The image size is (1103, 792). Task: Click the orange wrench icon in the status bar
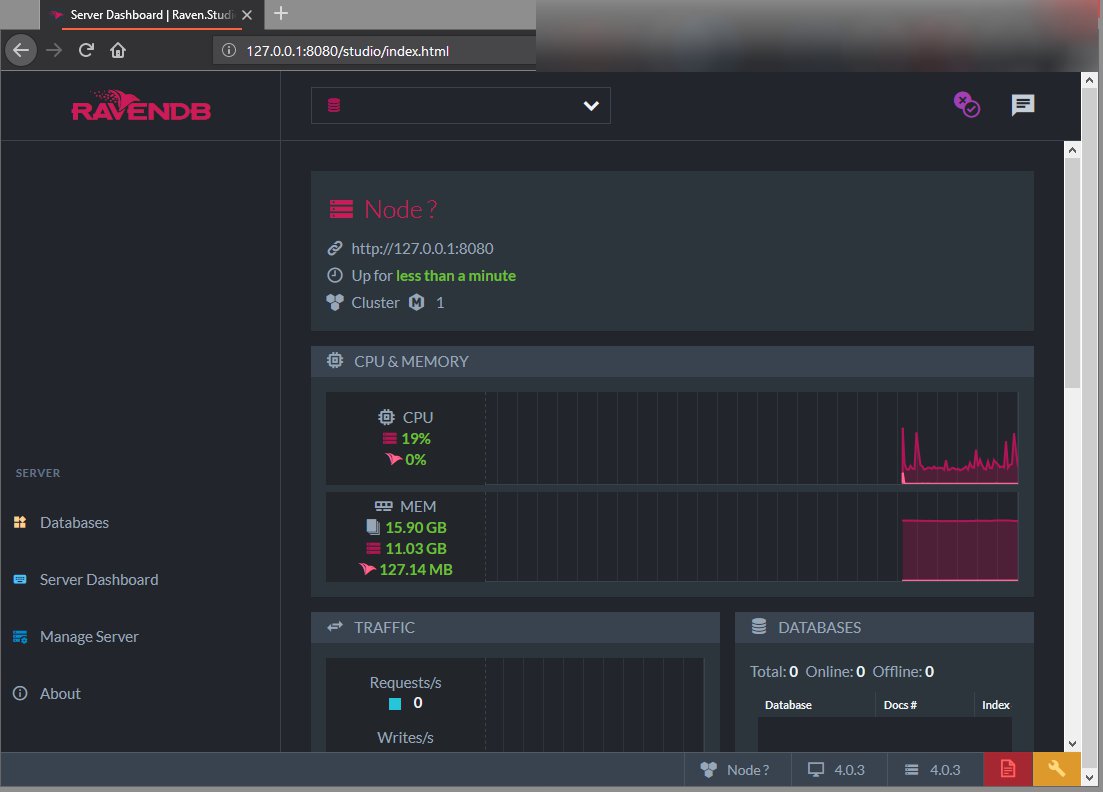(1056, 769)
